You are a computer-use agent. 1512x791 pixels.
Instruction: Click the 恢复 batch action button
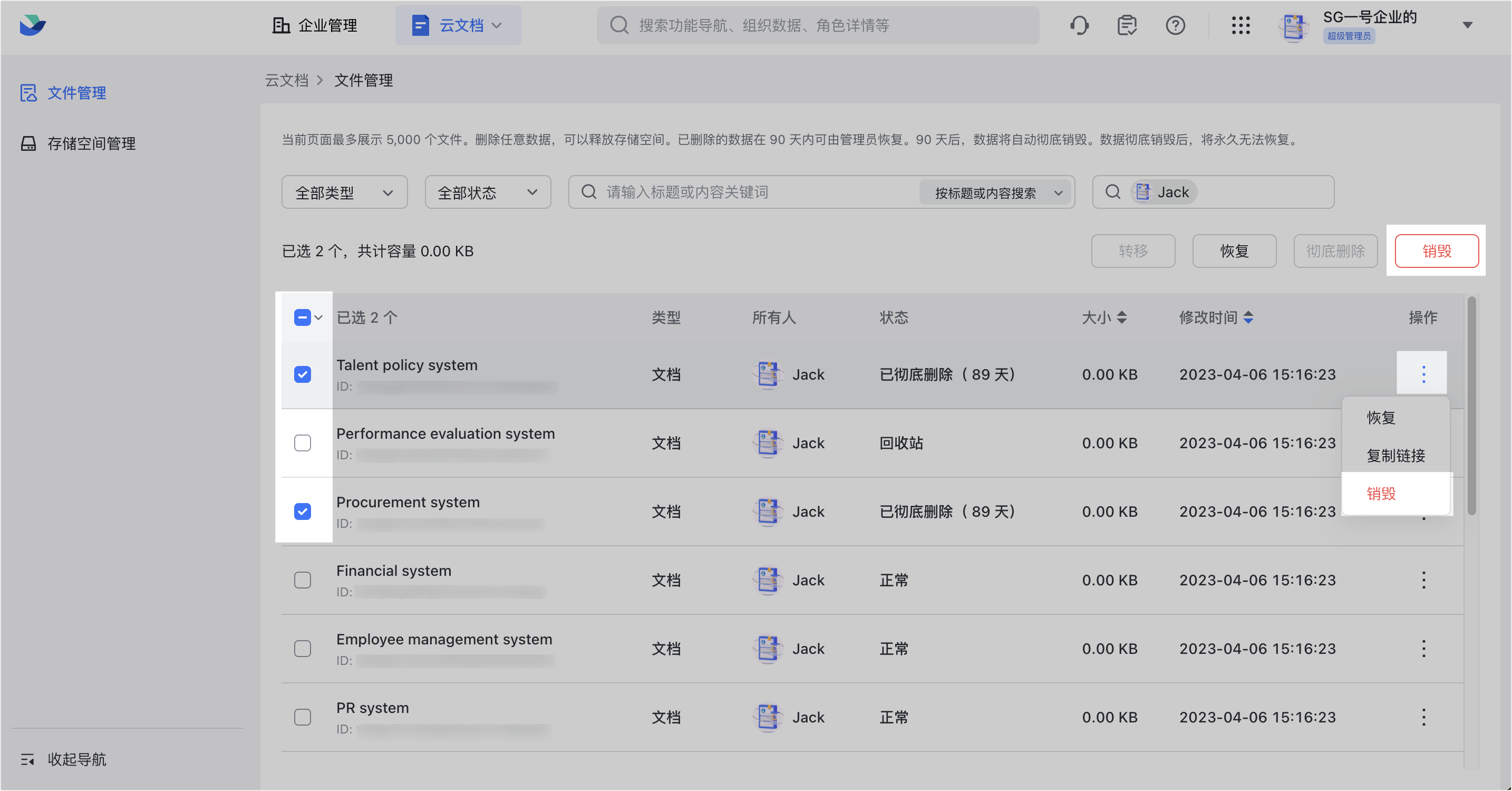1234,251
